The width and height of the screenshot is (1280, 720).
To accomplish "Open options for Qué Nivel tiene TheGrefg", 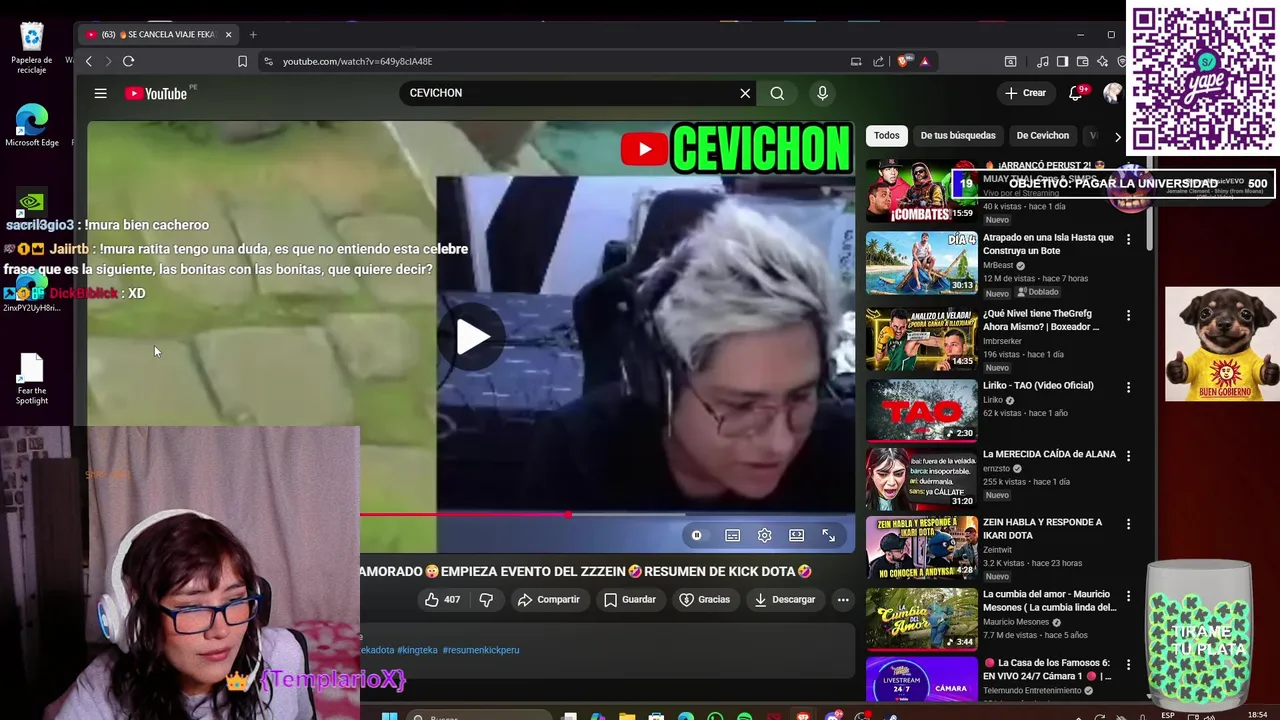I will tap(1128, 316).
